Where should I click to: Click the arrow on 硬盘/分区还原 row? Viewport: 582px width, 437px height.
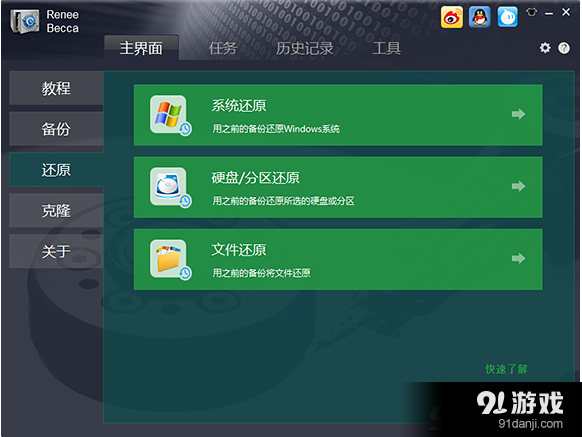[518, 186]
